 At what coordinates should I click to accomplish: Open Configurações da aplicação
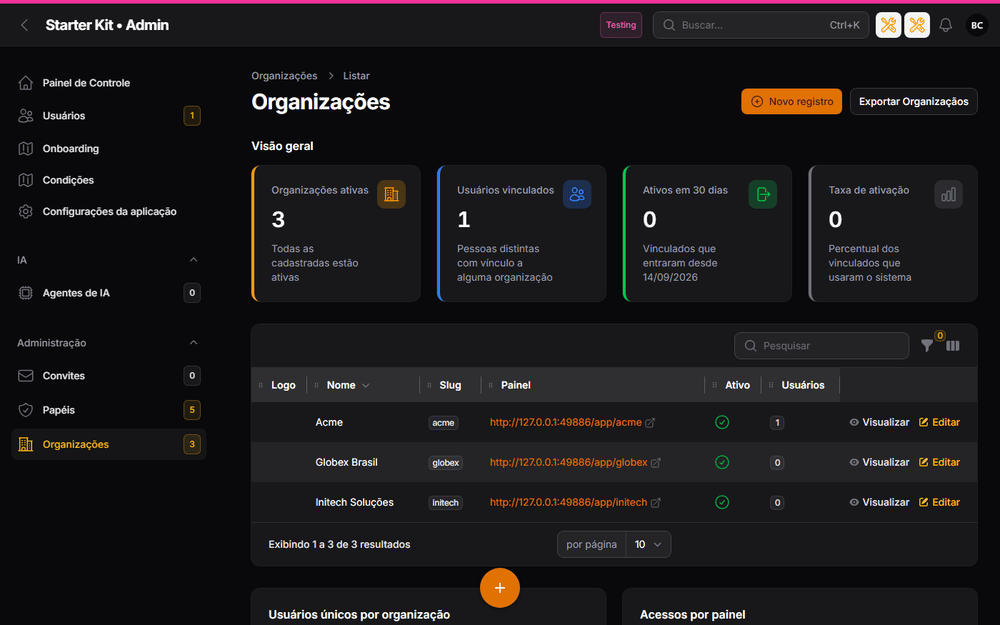click(109, 212)
